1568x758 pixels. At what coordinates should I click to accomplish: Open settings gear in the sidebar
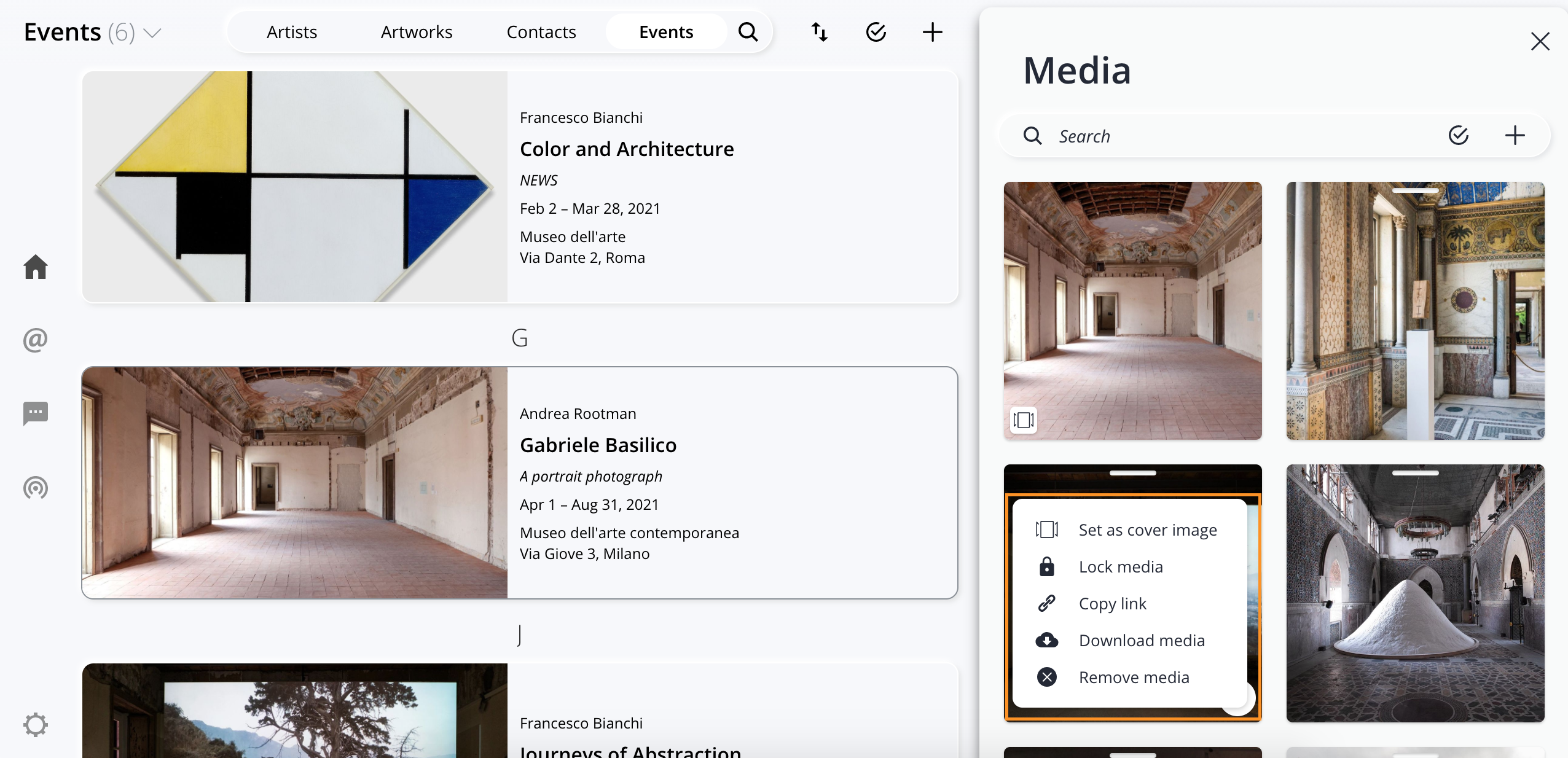[36, 725]
